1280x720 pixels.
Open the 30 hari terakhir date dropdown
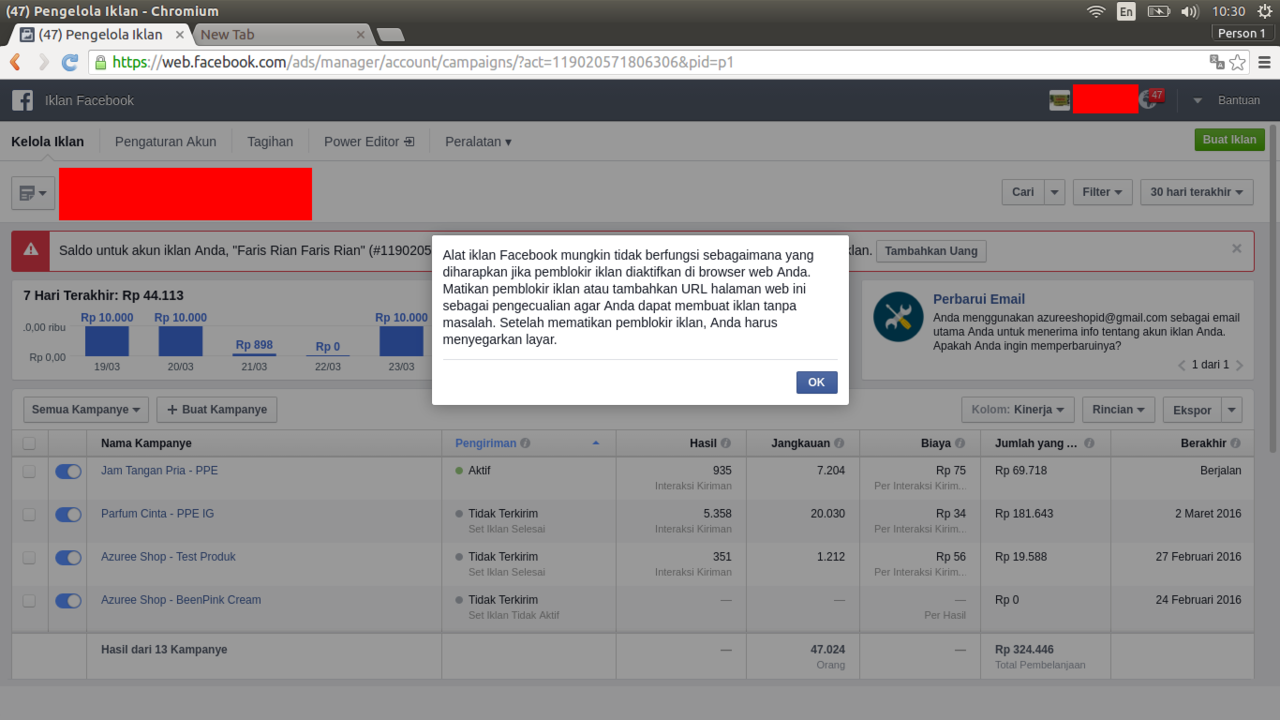click(1196, 192)
